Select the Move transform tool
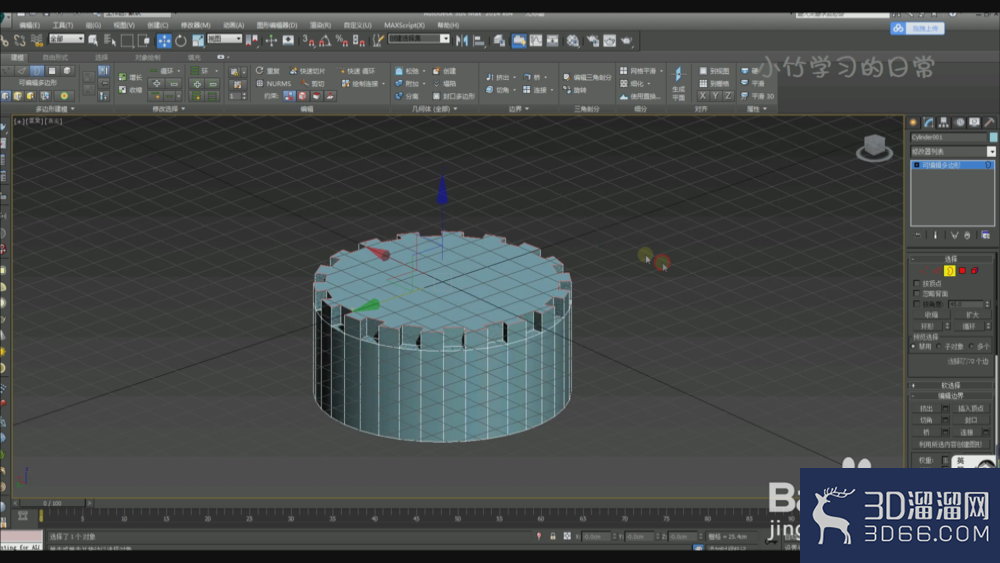 (x=164, y=41)
